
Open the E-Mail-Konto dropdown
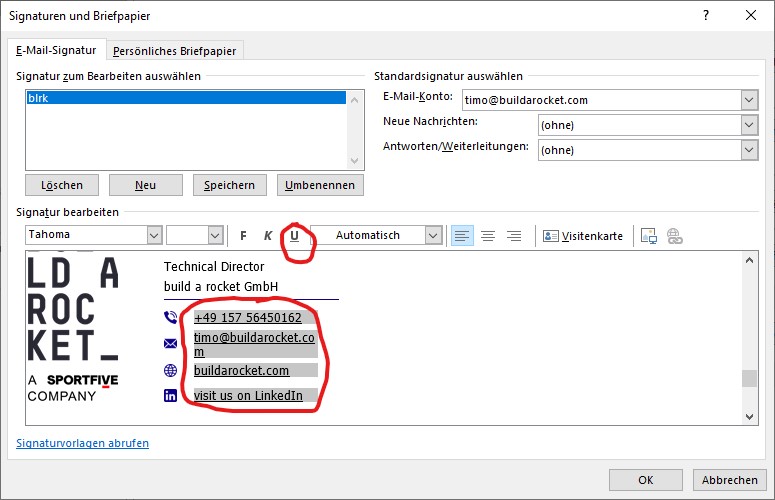(x=749, y=100)
